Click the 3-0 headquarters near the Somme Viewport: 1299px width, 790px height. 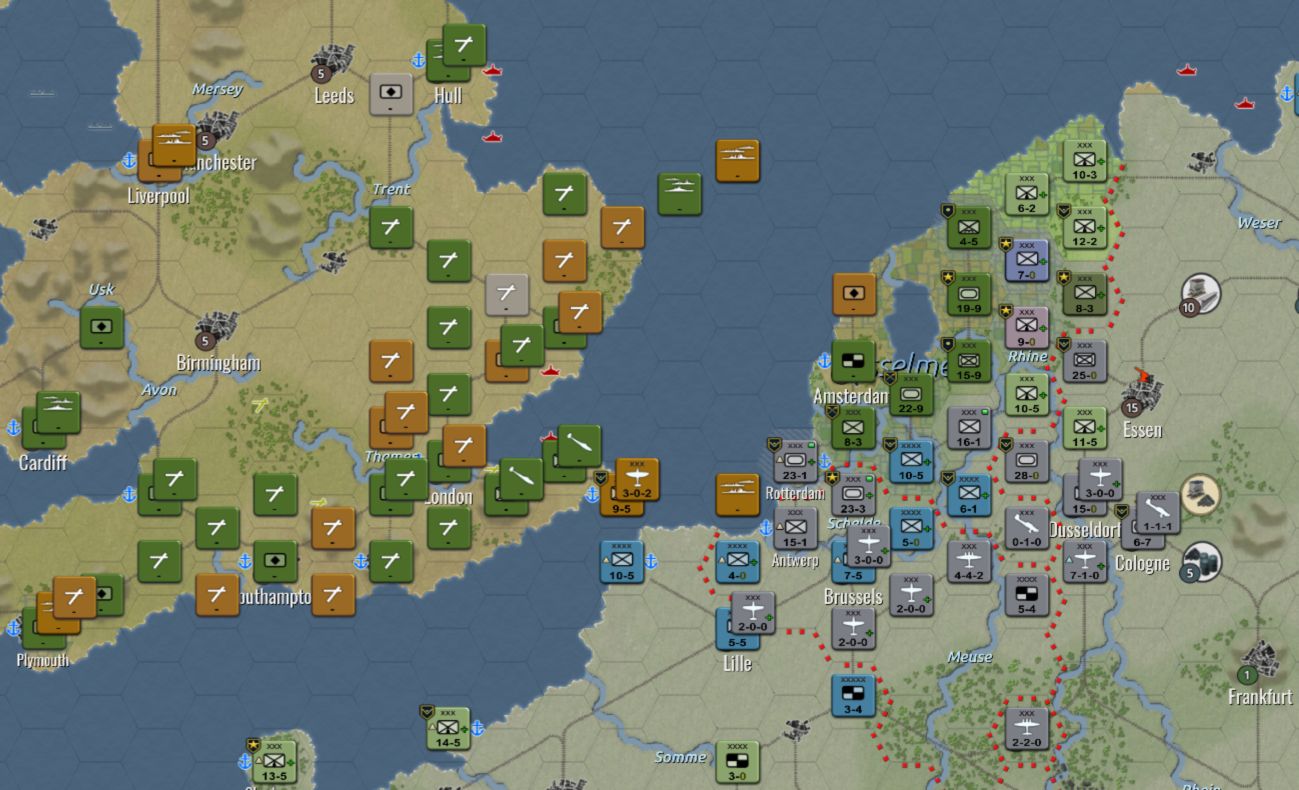coord(737,762)
